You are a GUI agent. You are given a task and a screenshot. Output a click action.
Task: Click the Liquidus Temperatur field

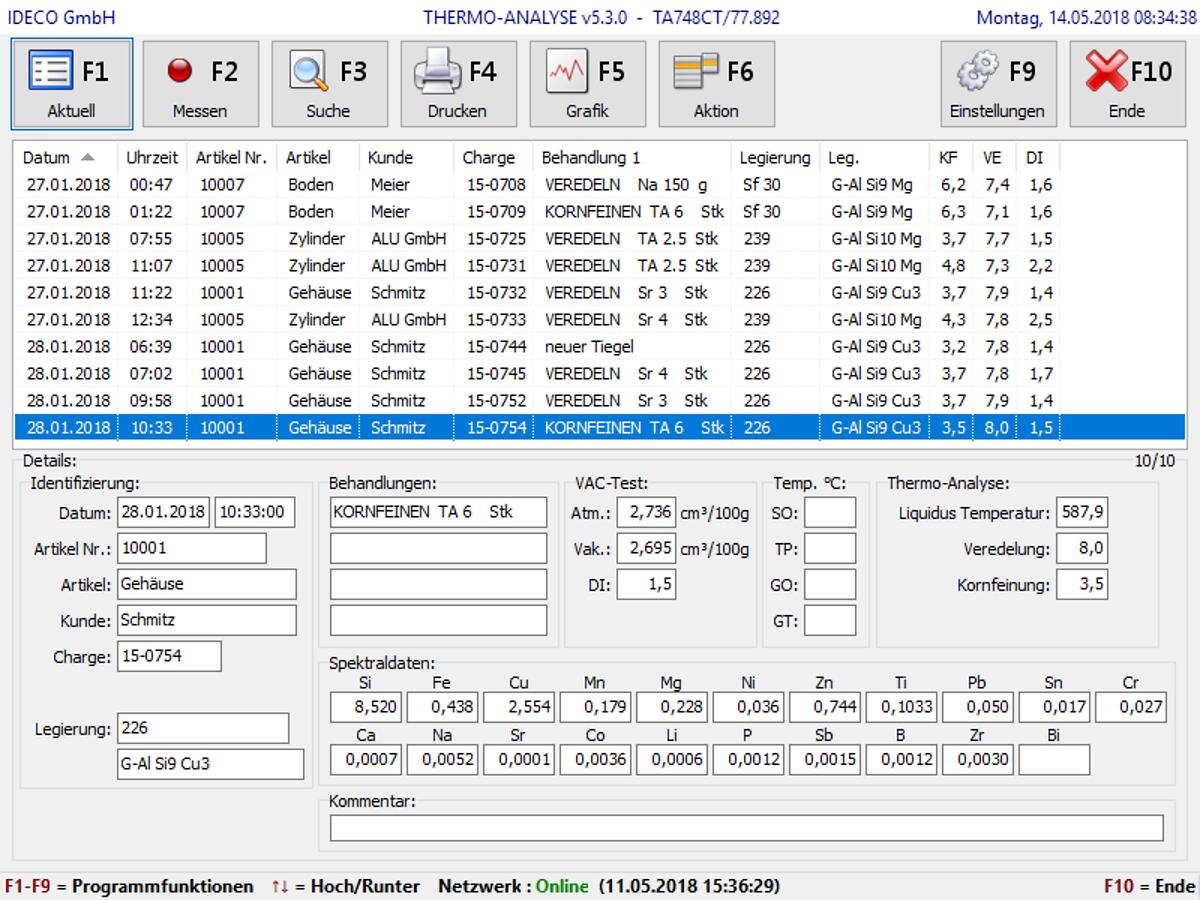tap(1082, 514)
